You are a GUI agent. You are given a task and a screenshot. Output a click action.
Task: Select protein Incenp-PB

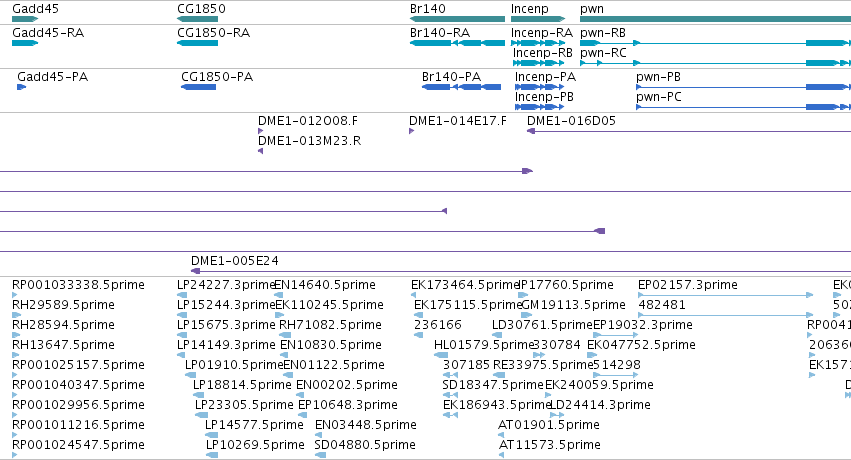tap(541, 107)
